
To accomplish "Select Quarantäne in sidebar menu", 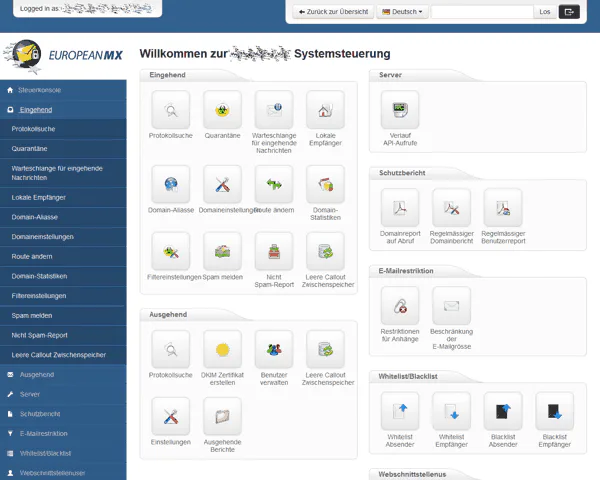I will [x=63, y=149].
